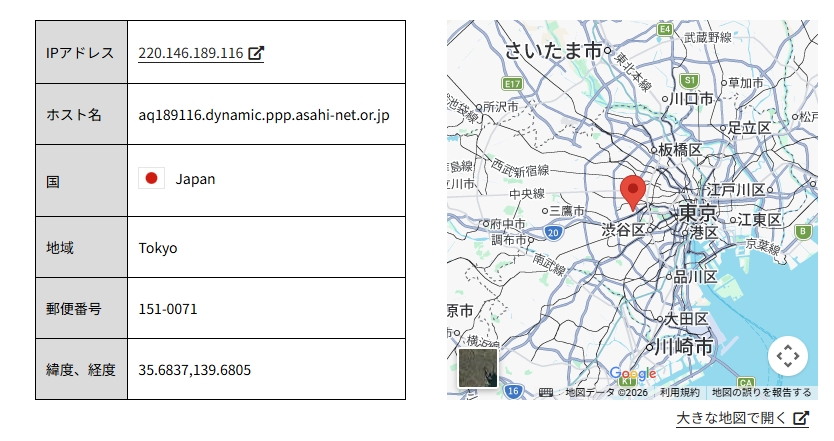The width and height of the screenshot is (834, 441).
Task: Click the 川崎市 label on the map
Action: 685,347
